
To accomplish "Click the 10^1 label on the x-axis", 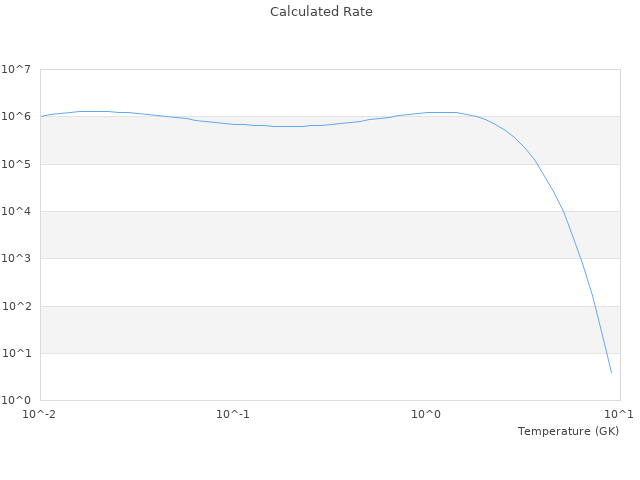I will (x=619, y=414).
